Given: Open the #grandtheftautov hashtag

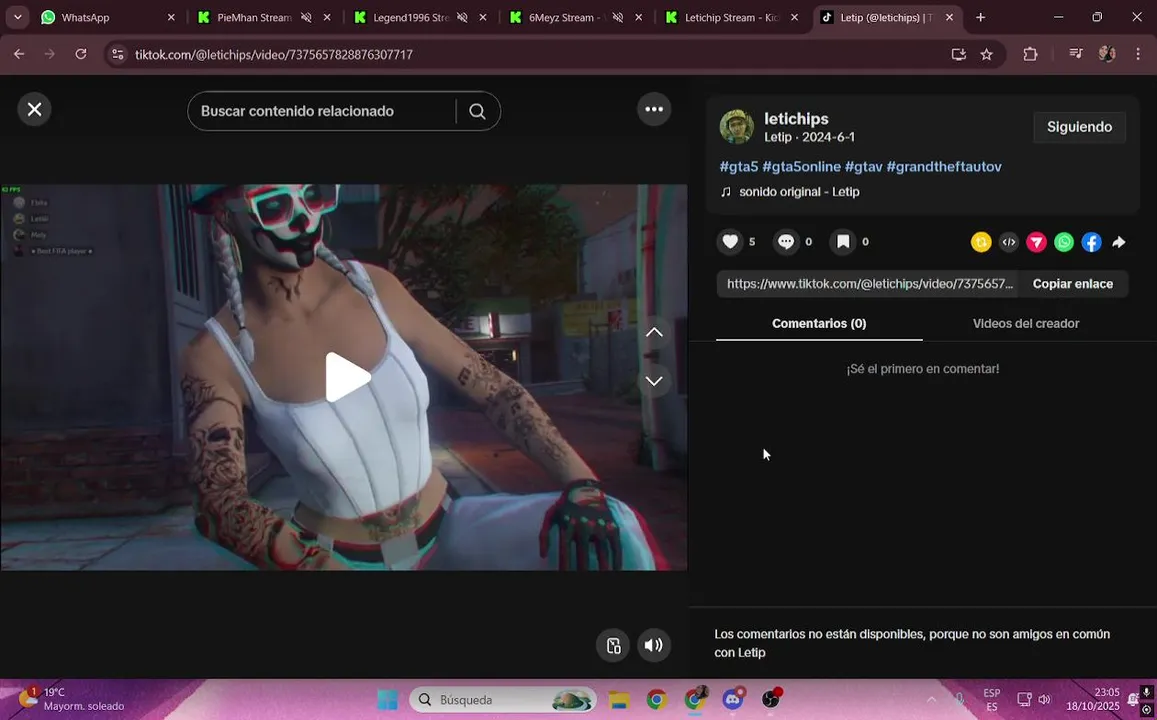Looking at the screenshot, I should [944, 167].
